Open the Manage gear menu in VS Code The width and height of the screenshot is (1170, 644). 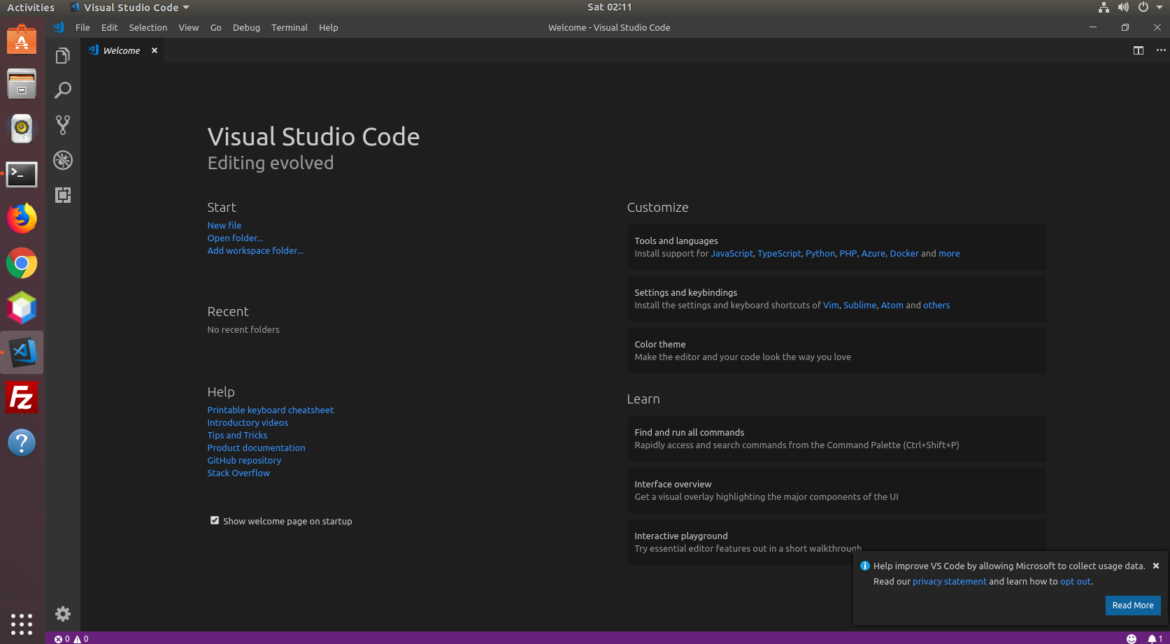coord(62,613)
